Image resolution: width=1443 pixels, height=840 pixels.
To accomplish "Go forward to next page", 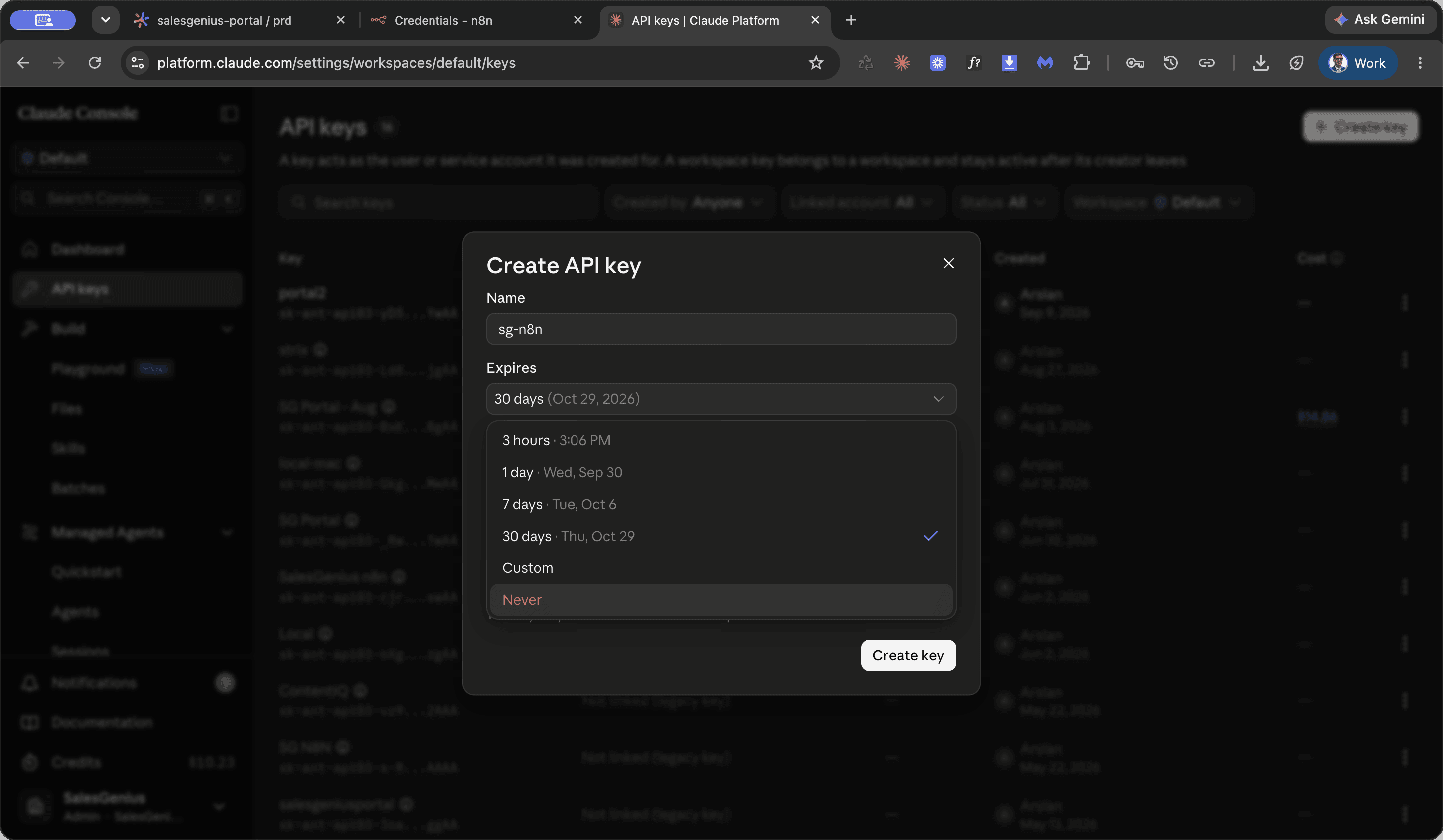I will (x=58, y=62).
